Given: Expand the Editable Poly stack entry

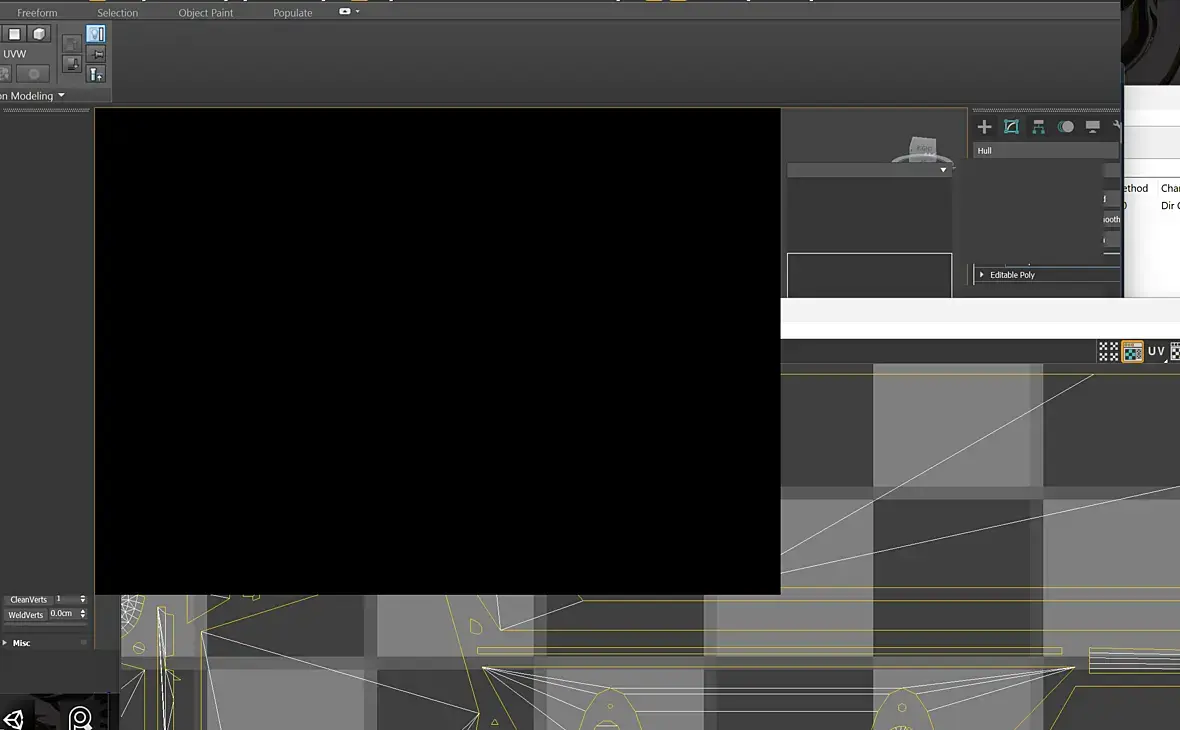Looking at the screenshot, I should pyautogui.click(x=981, y=275).
